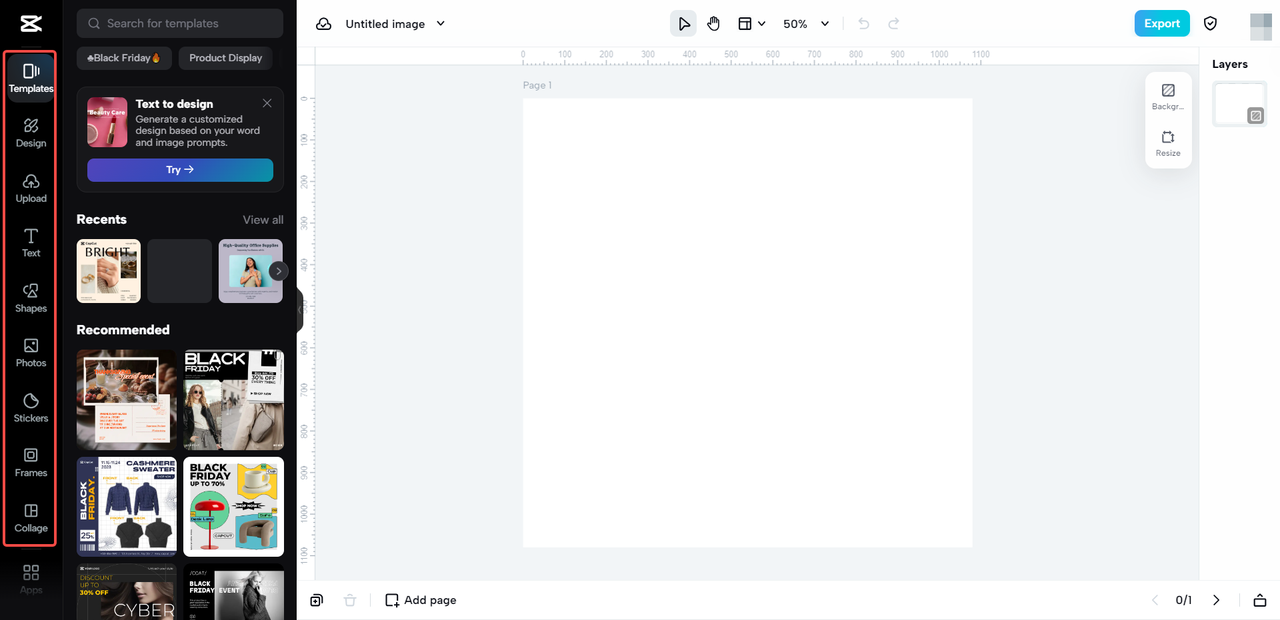Image resolution: width=1280 pixels, height=620 pixels.
Task: Click the Redo arrow
Action: pos(894,24)
